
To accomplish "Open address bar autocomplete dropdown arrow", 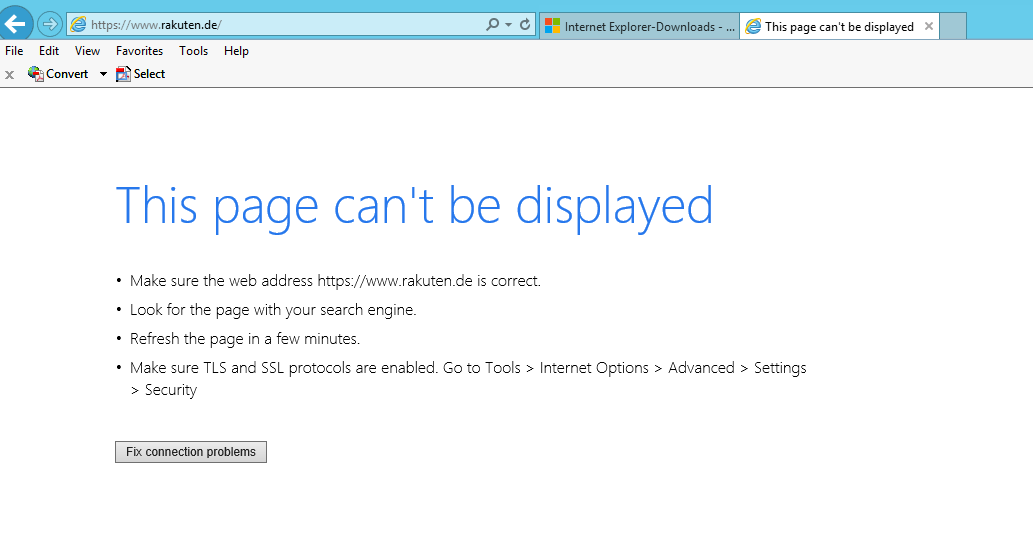I will point(508,25).
